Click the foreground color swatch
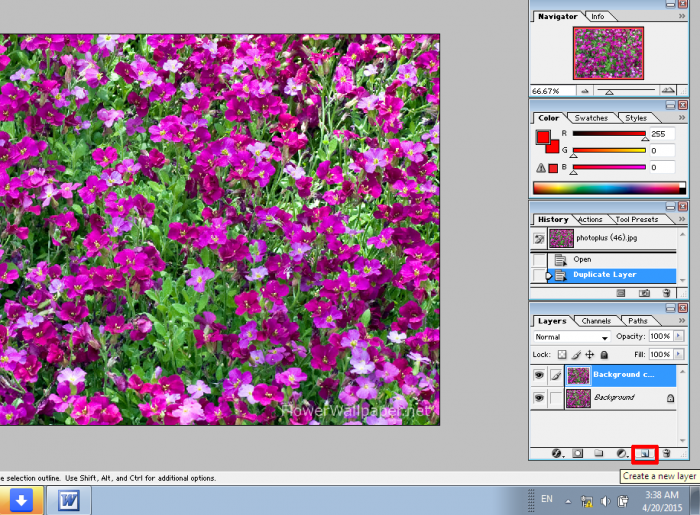Viewport: 700px width, 515px height. click(543, 137)
